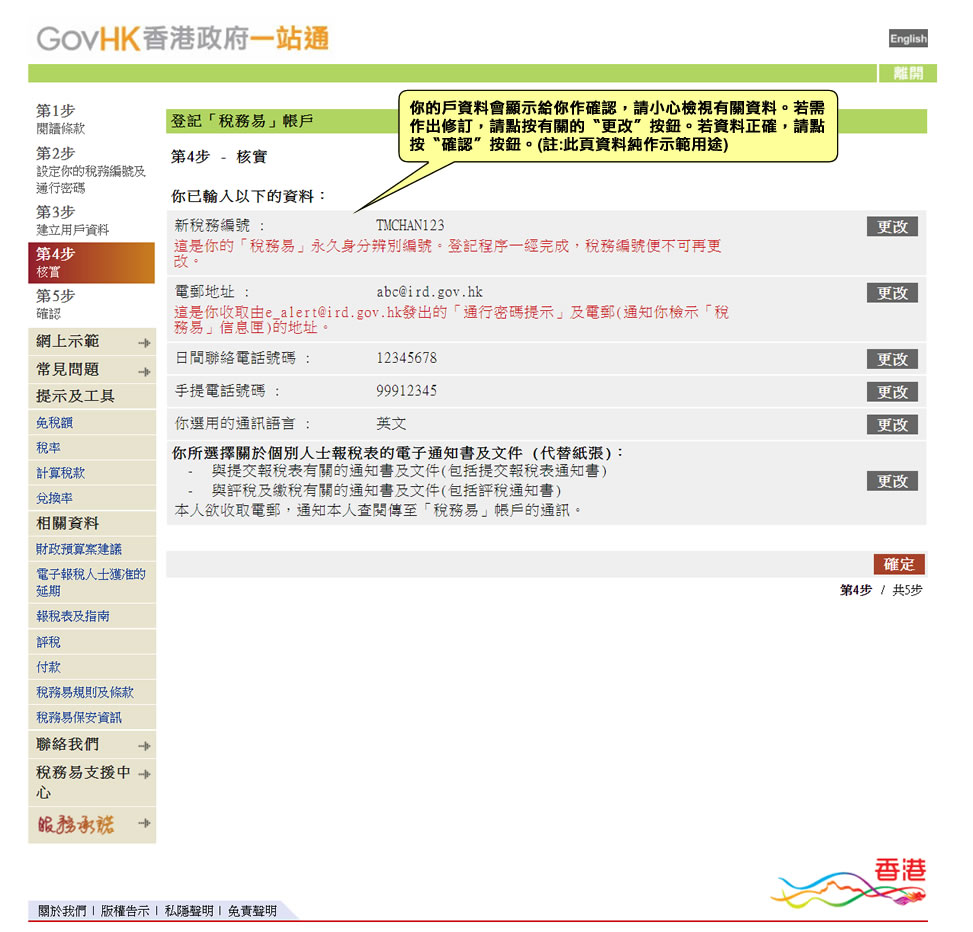Click 更改 next to 手提電話號碼

coord(891,391)
